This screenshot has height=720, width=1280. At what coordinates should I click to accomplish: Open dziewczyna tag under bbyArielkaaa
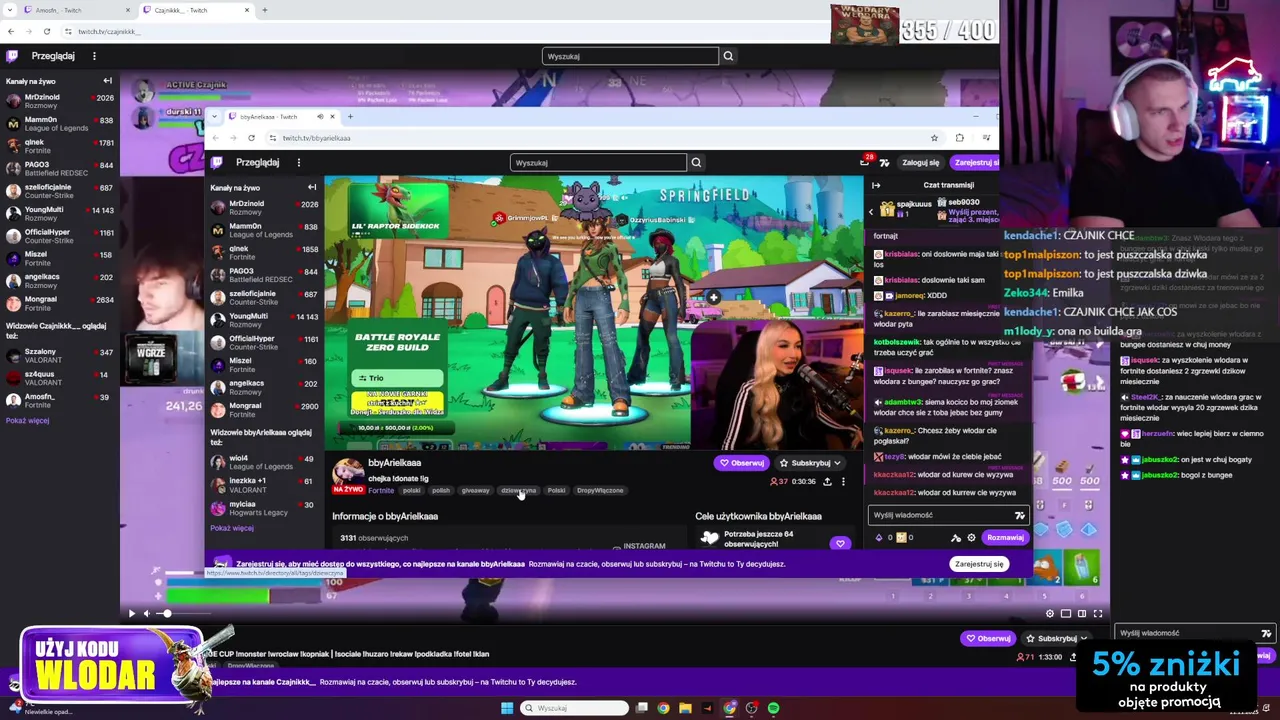(x=518, y=490)
